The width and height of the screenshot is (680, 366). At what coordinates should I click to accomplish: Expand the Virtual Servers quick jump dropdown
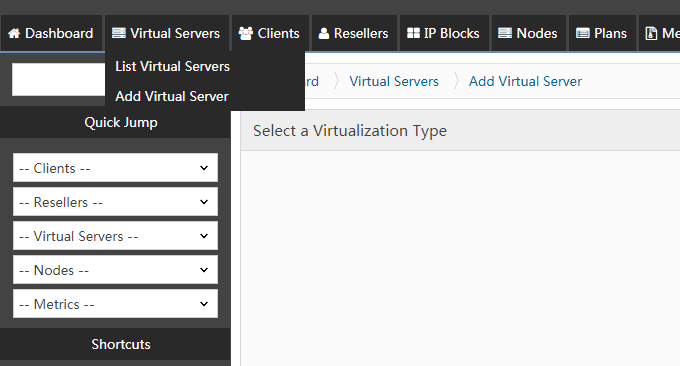tap(115, 236)
